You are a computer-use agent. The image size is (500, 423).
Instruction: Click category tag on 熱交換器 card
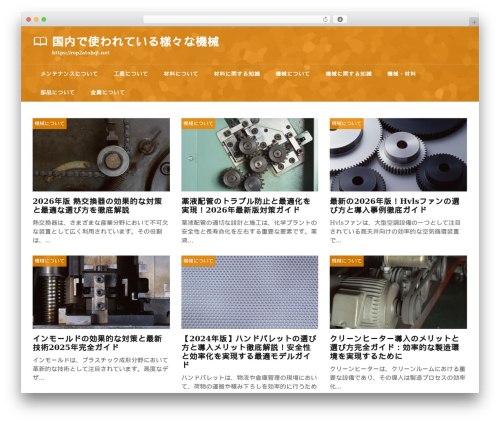click(50, 123)
